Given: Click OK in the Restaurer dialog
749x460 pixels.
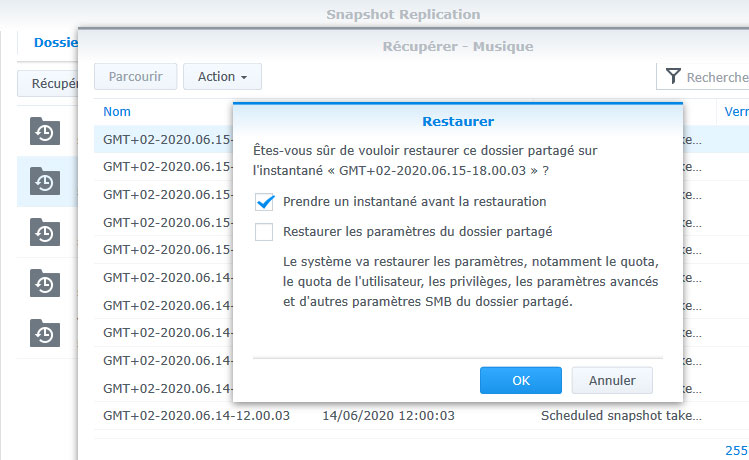Looking at the screenshot, I should point(520,380).
